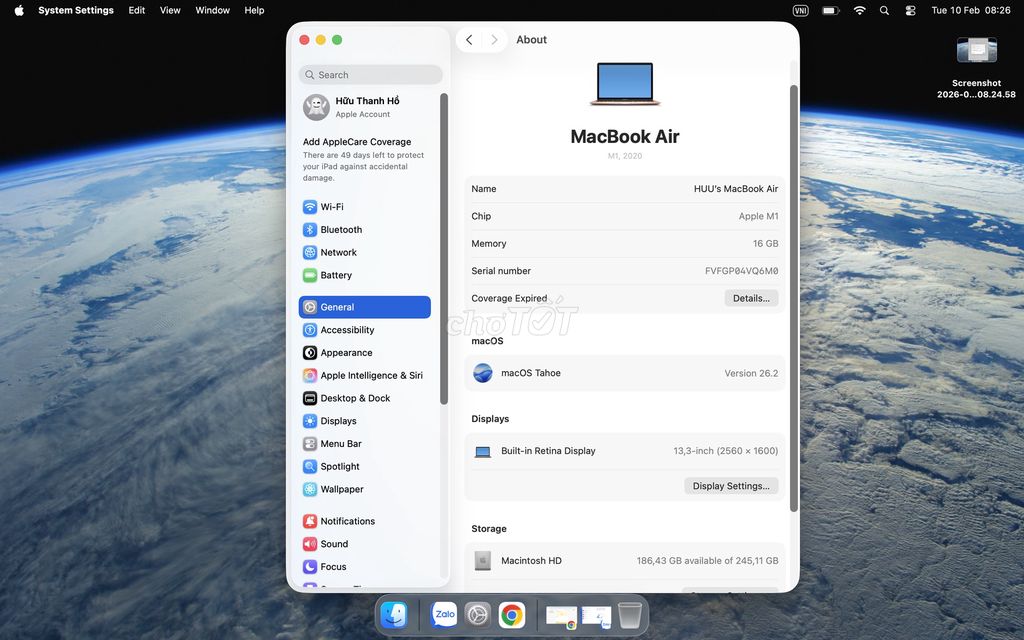Viewport: 1024px width, 640px height.
Task: Open Apple Intelligence & Siri settings
Action: click(x=363, y=375)
